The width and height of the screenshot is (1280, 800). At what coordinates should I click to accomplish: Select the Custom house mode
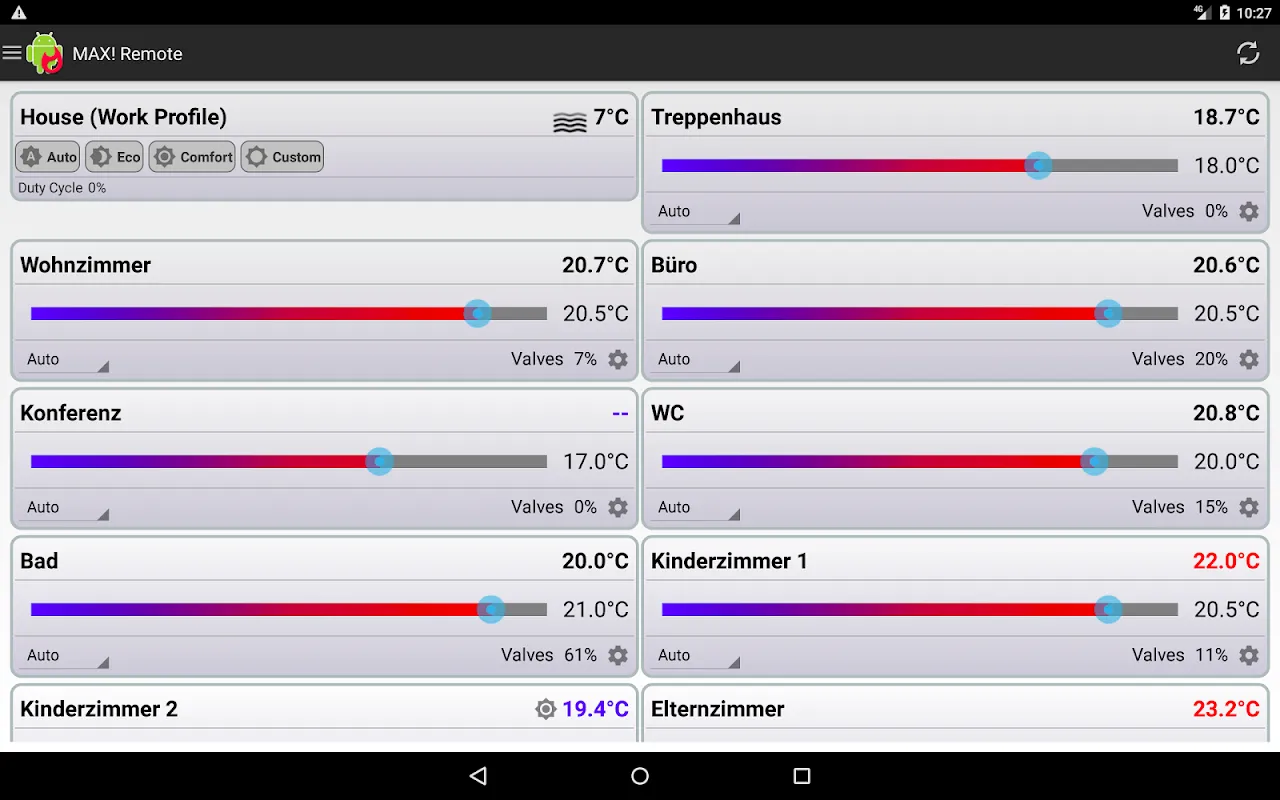point(283,157)
